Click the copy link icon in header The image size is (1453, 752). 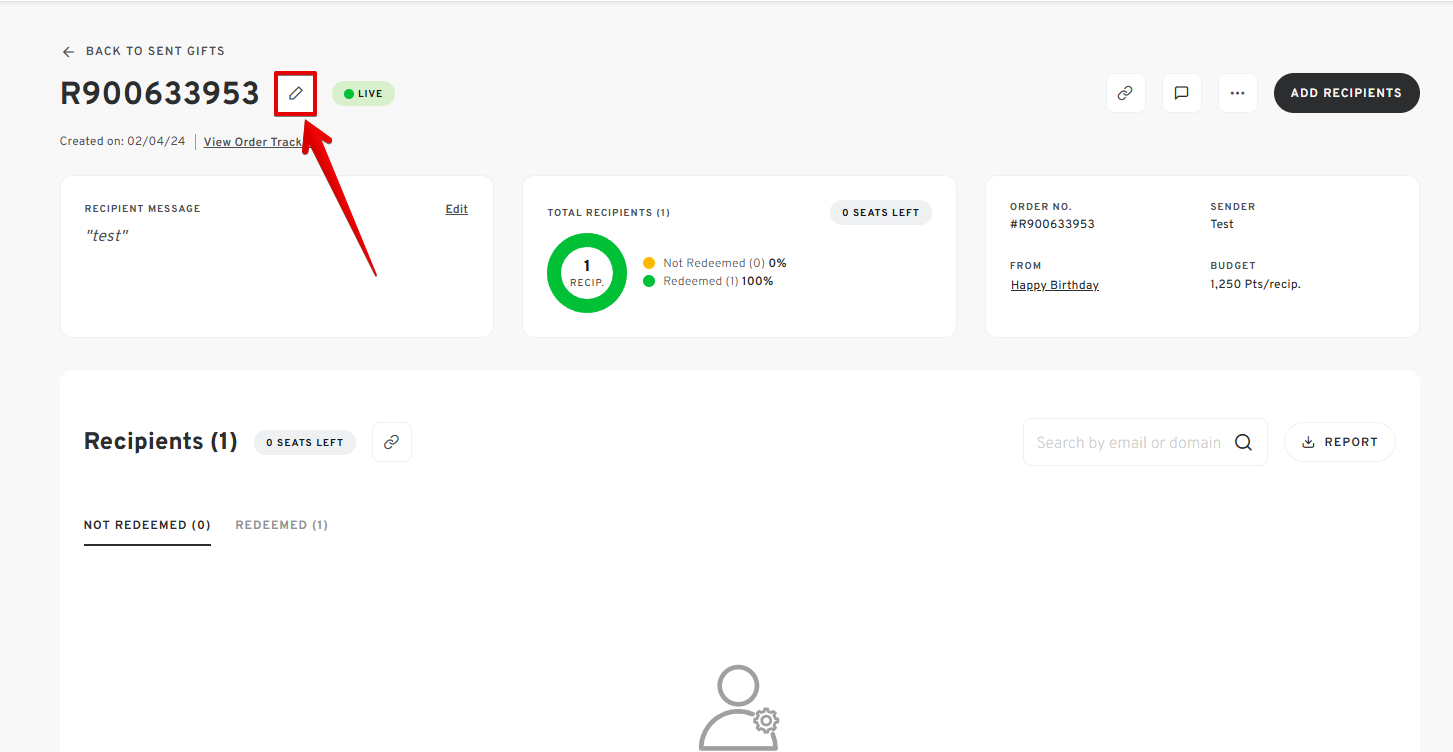point(1125,93)
